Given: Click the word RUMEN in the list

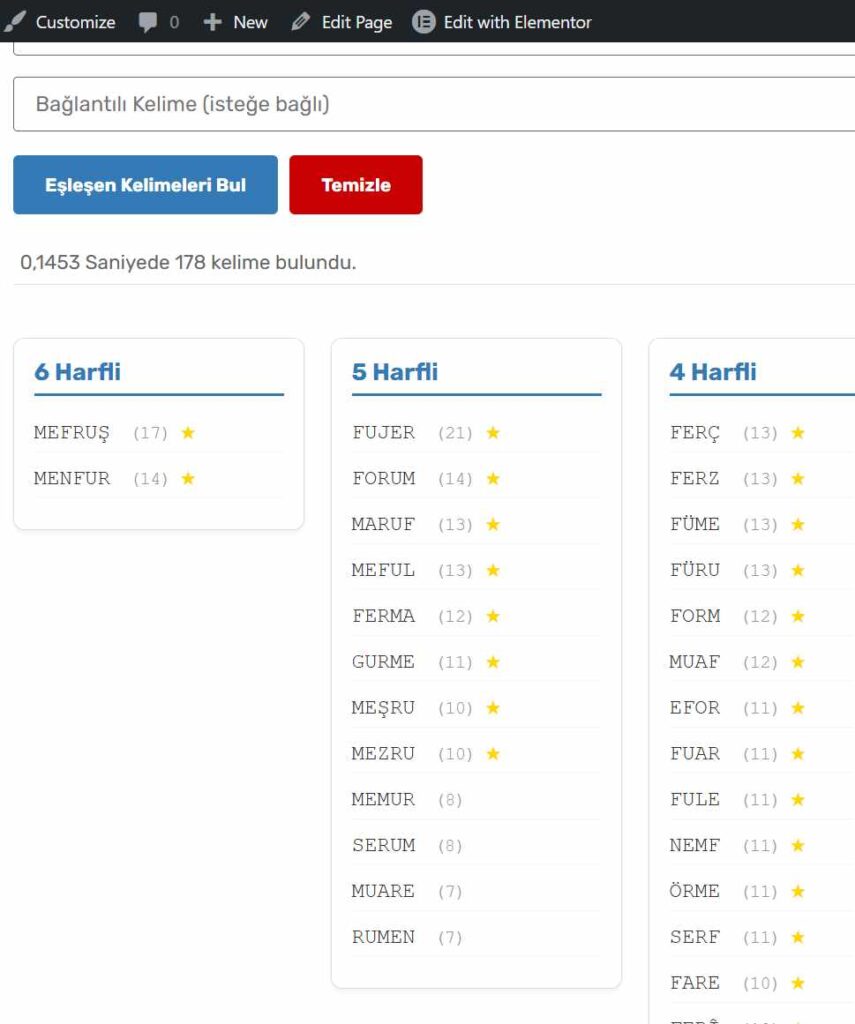Looking at the screenshot, I should [x=383, y=937].
